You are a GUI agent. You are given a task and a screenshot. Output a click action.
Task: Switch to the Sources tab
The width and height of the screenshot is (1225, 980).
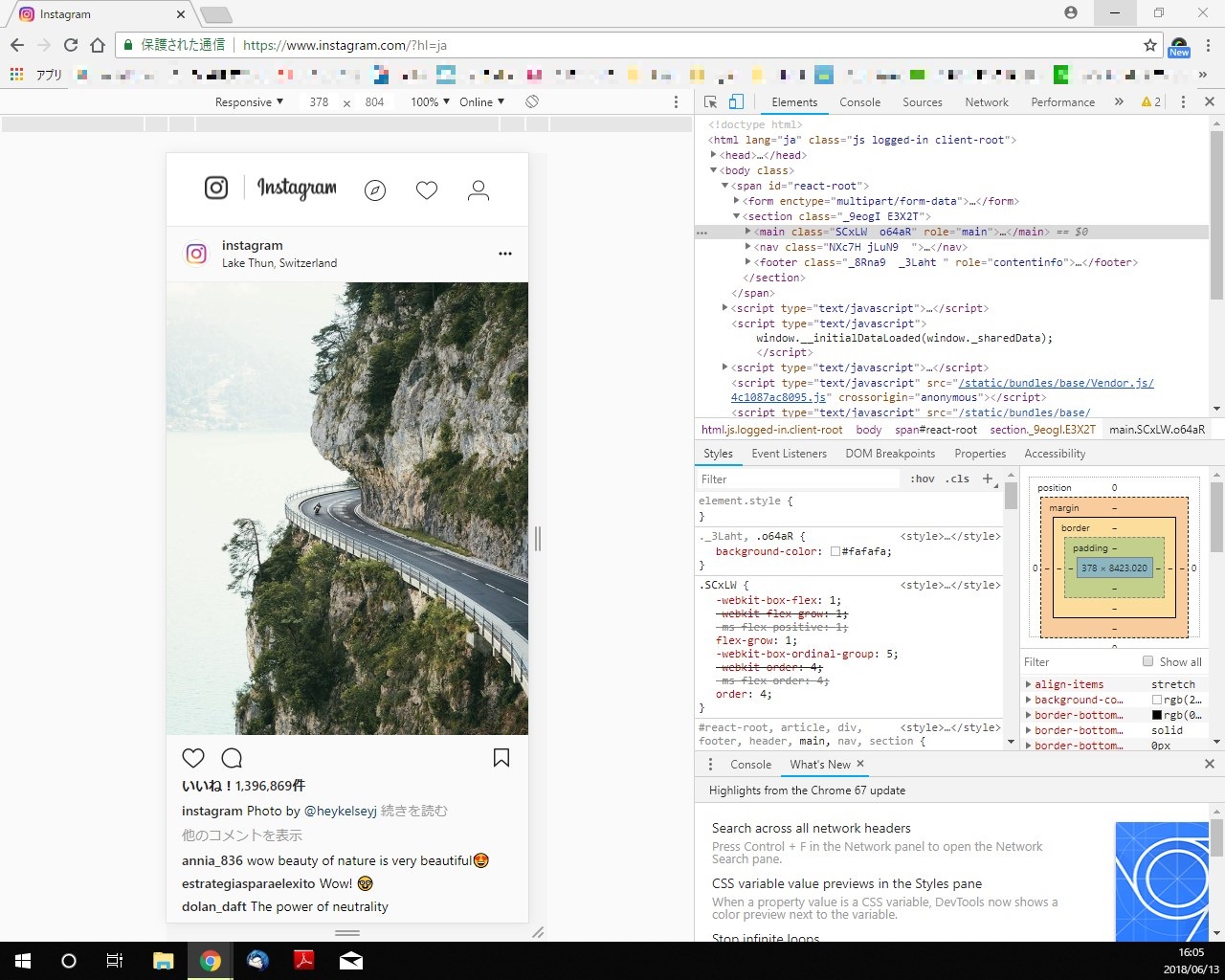pyautogui.click(x=923, y=101)
